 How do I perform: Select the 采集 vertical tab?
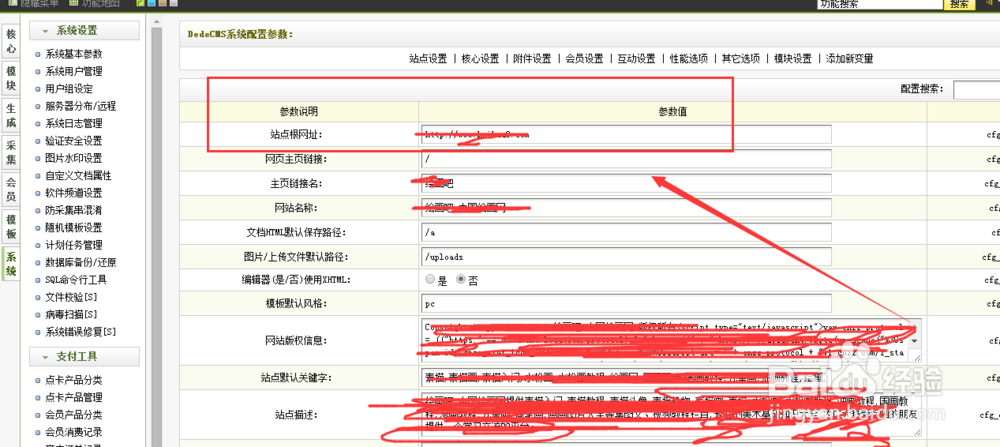click(x=11, y=152)
